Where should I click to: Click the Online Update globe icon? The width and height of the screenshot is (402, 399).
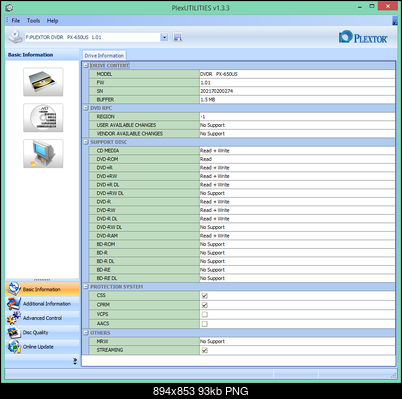pos(14,346)
